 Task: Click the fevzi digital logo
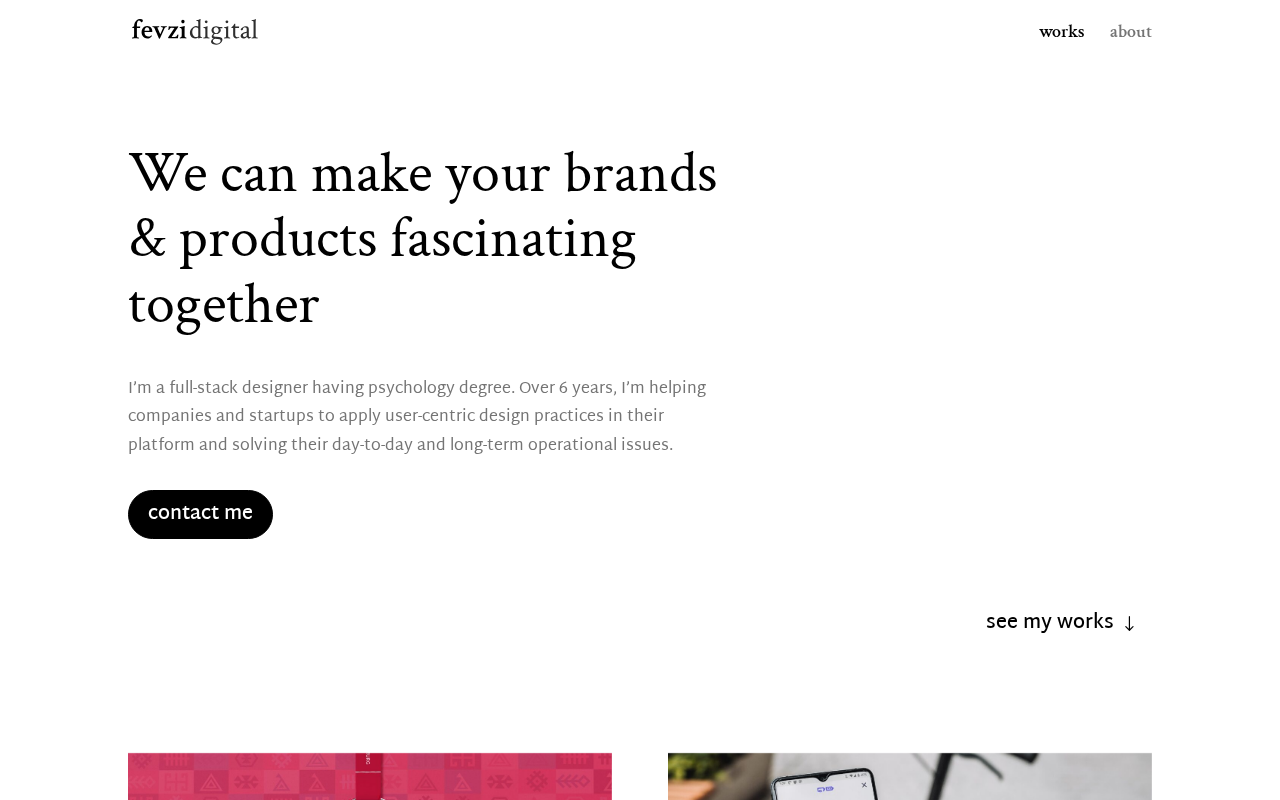coord(194,31)
